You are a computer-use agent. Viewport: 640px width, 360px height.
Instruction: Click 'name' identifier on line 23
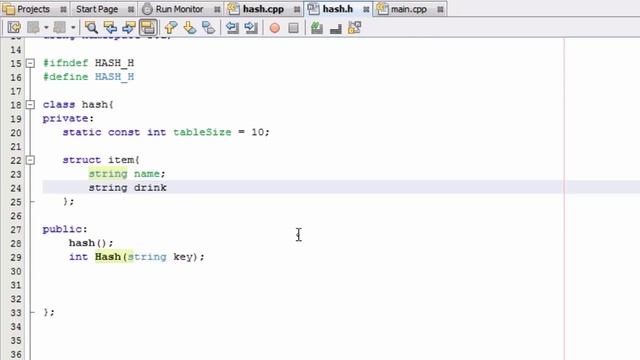[x=147, y=173]
